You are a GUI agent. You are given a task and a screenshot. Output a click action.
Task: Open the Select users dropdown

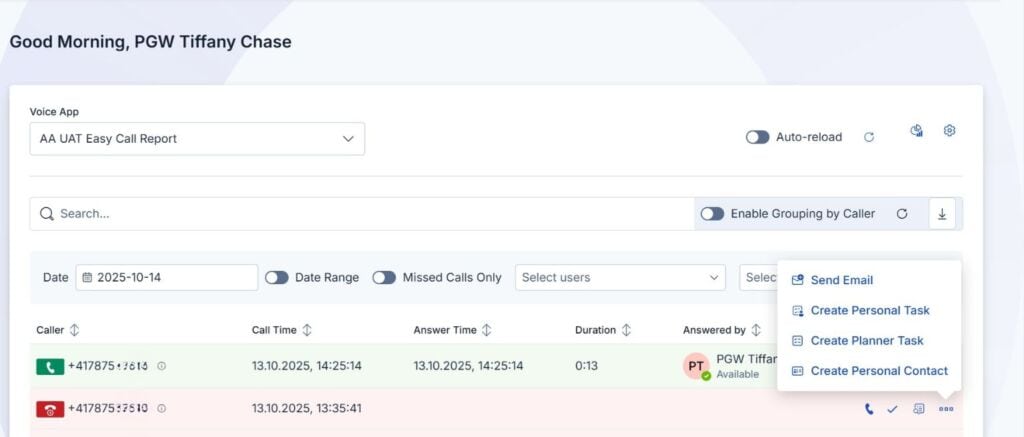coord(620,278)
